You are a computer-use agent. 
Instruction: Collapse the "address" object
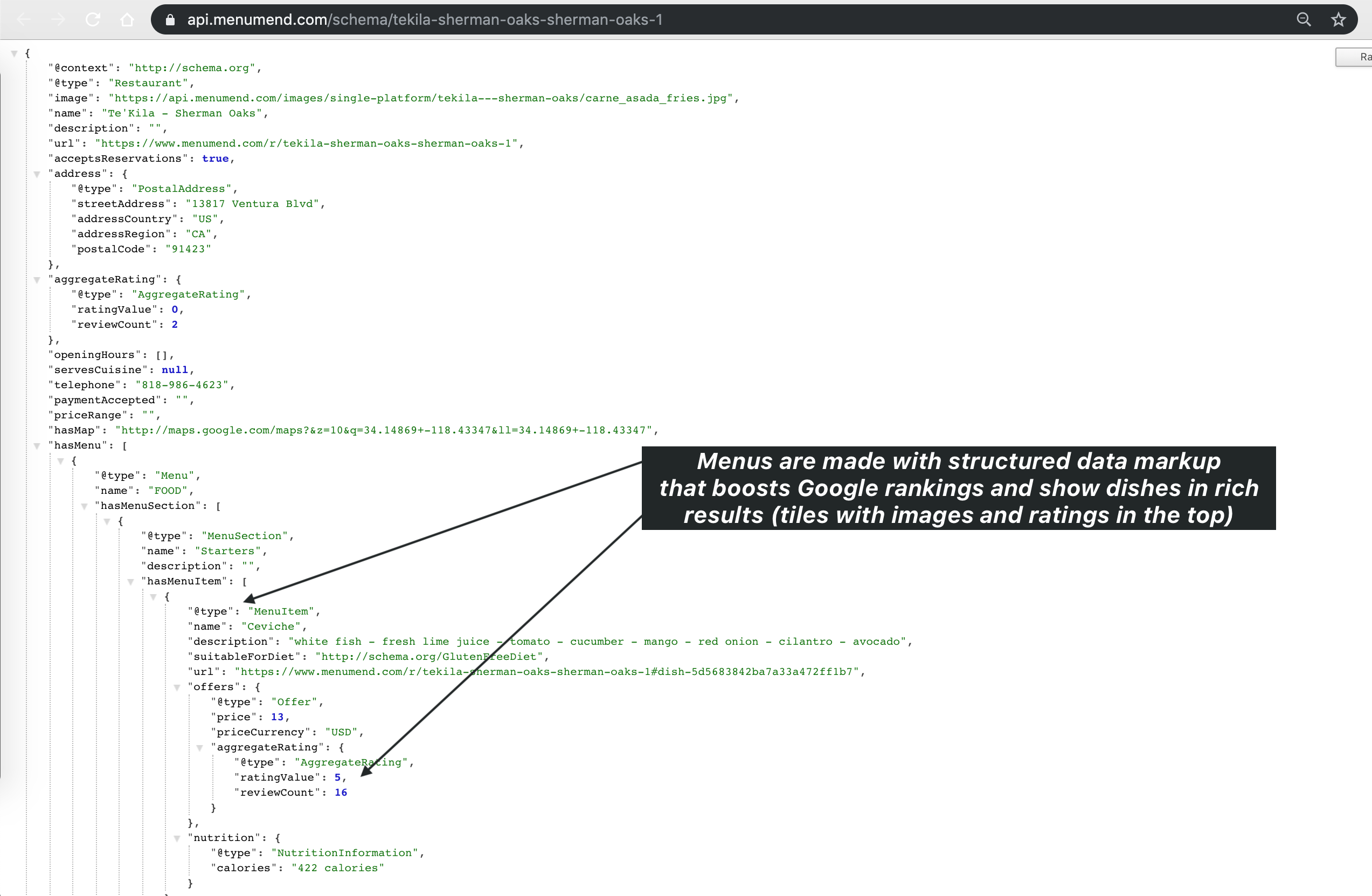pos(37,174)
